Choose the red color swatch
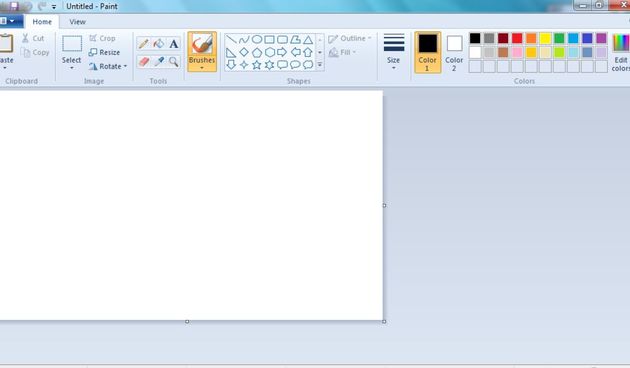Screen dimensions: 630x368 tap(517, 38)
